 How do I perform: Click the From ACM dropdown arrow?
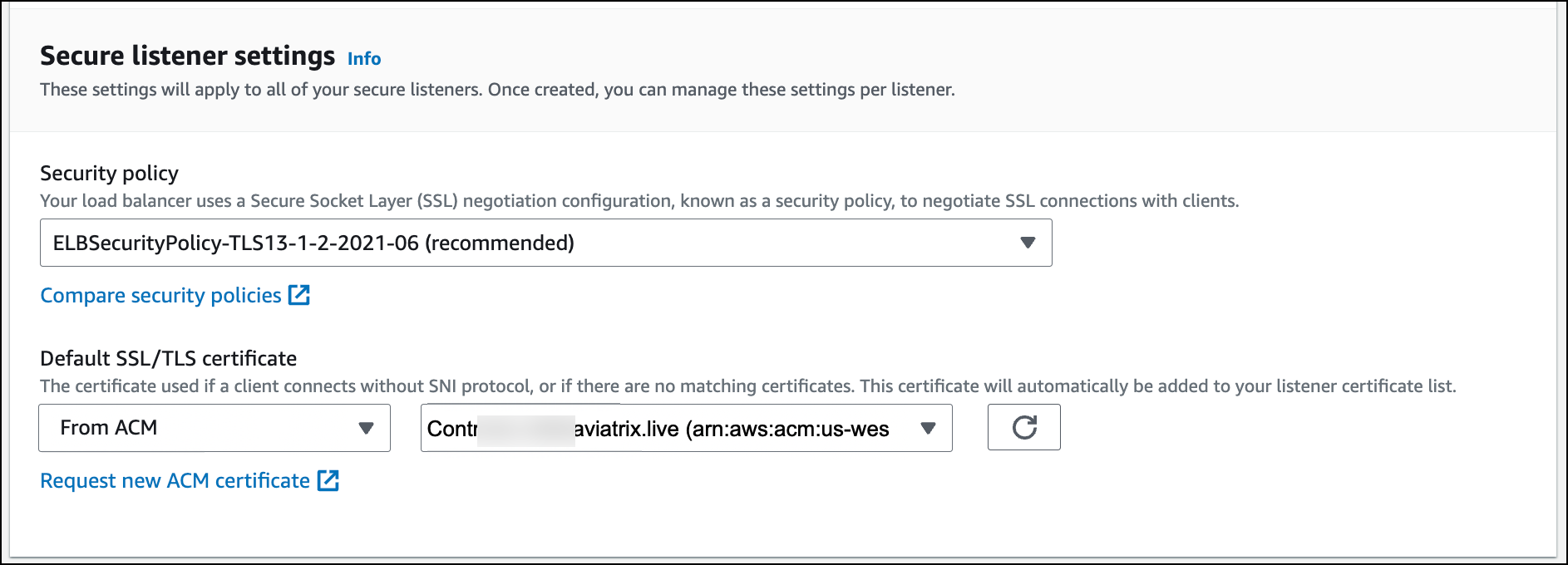pyautogui.click(x=366, y=428)
